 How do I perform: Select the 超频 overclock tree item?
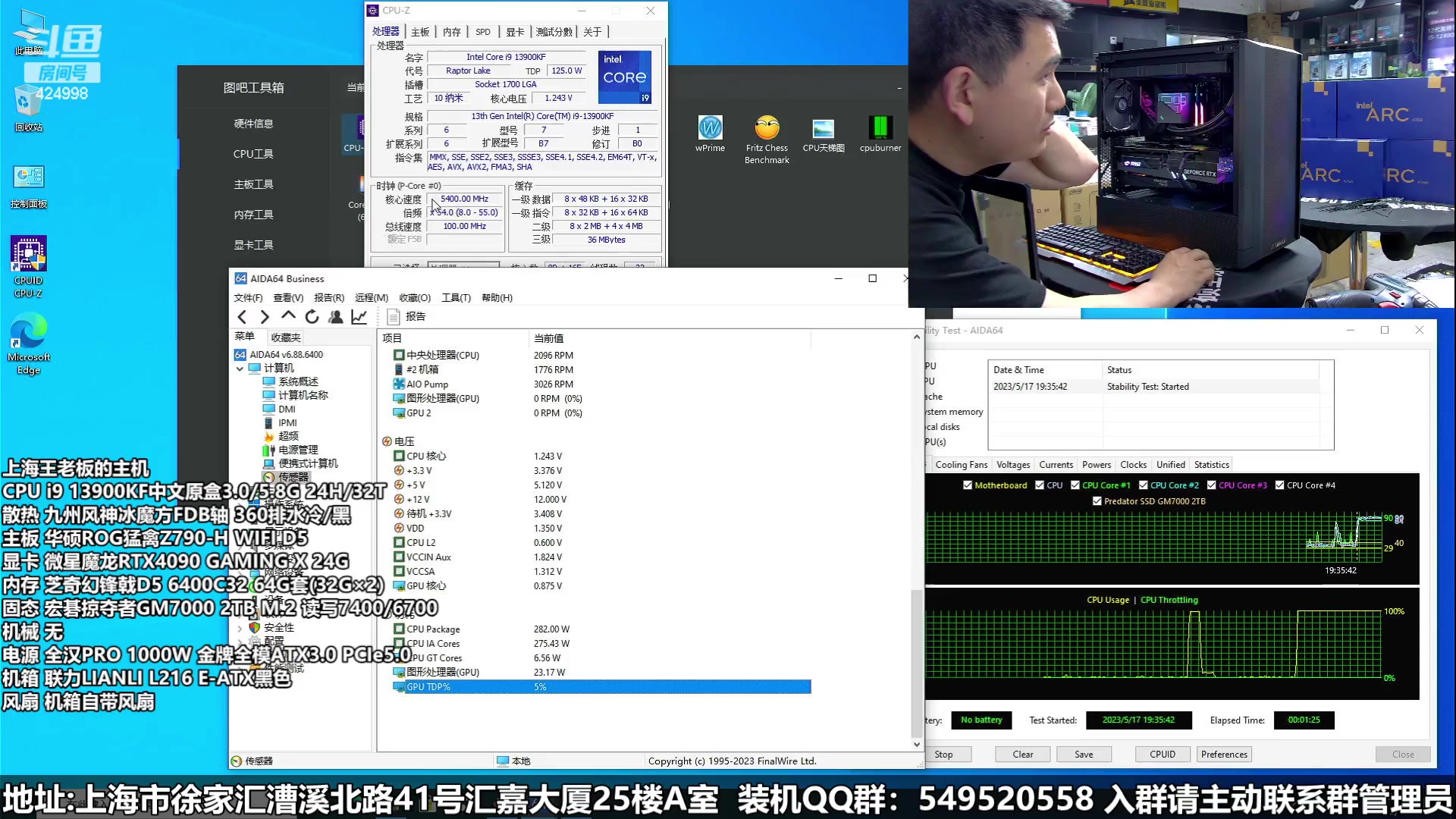pyautogui.click(x=288, y=436)
